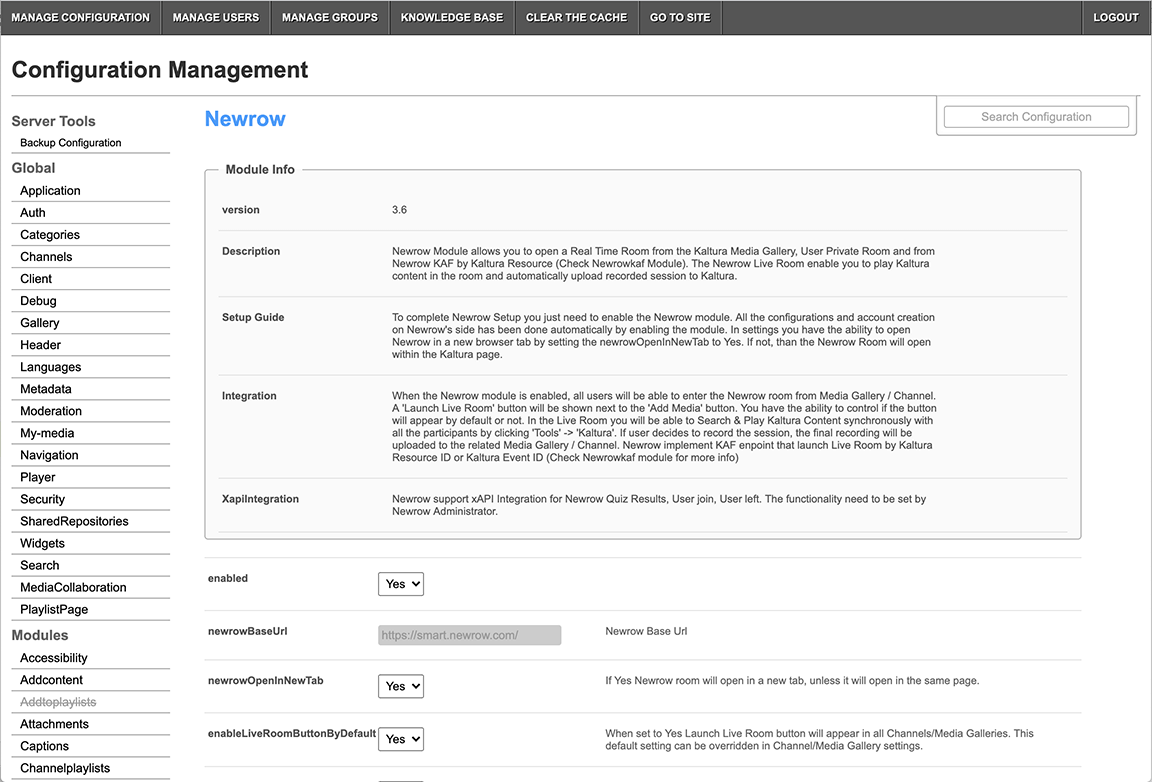Open the Knowledge Base

coord(452,17)
